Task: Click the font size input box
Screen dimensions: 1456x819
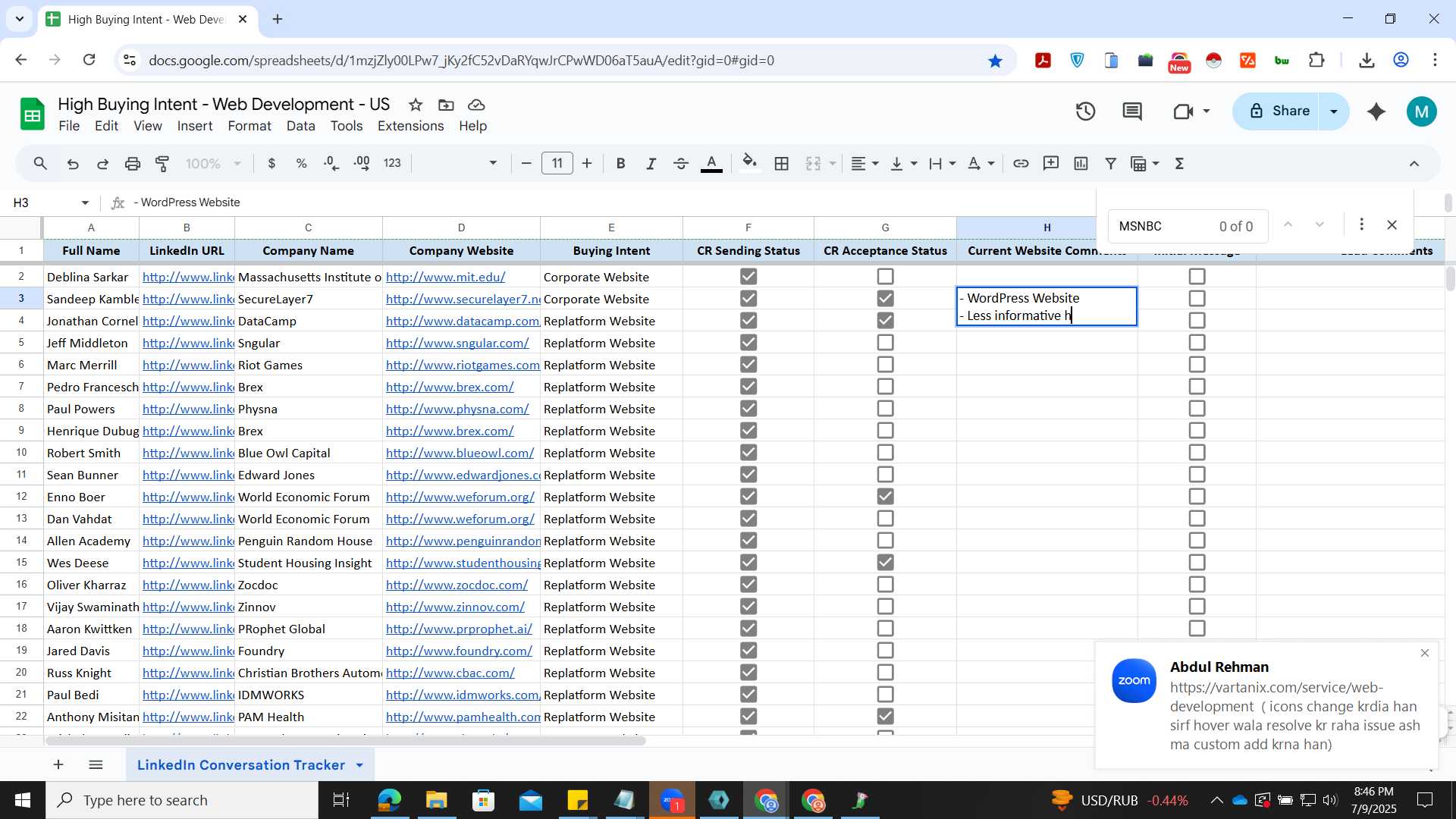Action: 557,164
